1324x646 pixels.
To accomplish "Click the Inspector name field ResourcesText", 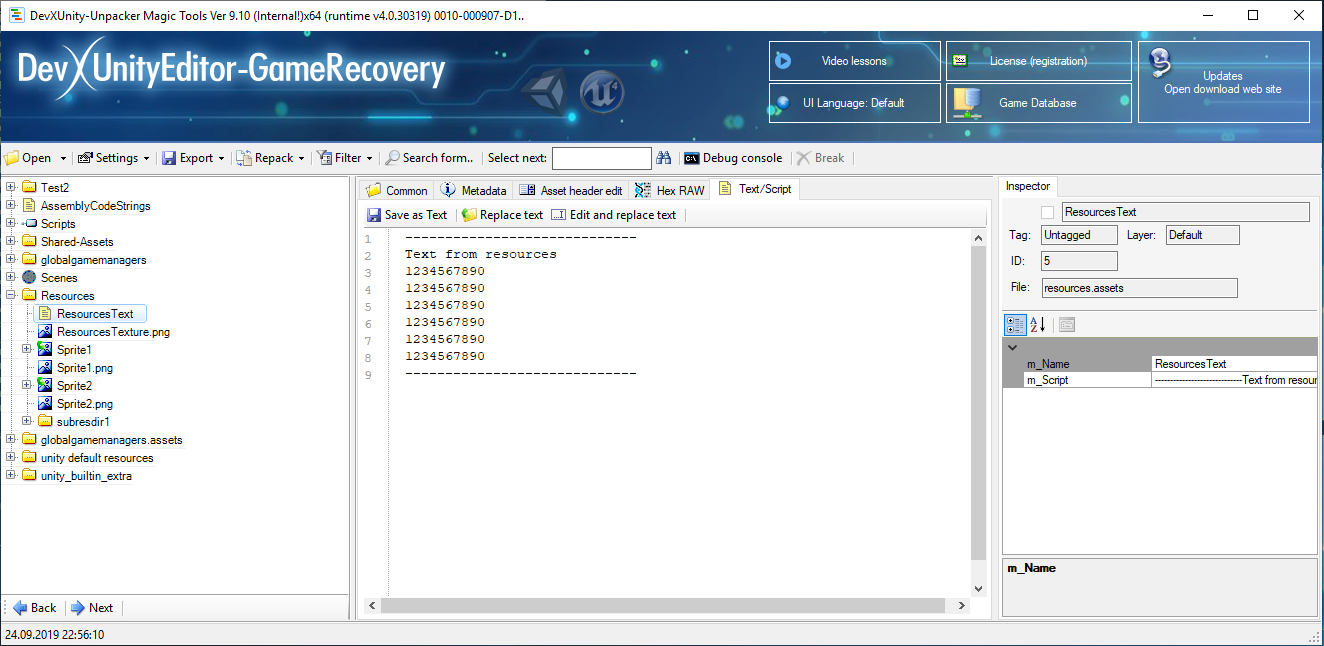I will point(1185,212).
